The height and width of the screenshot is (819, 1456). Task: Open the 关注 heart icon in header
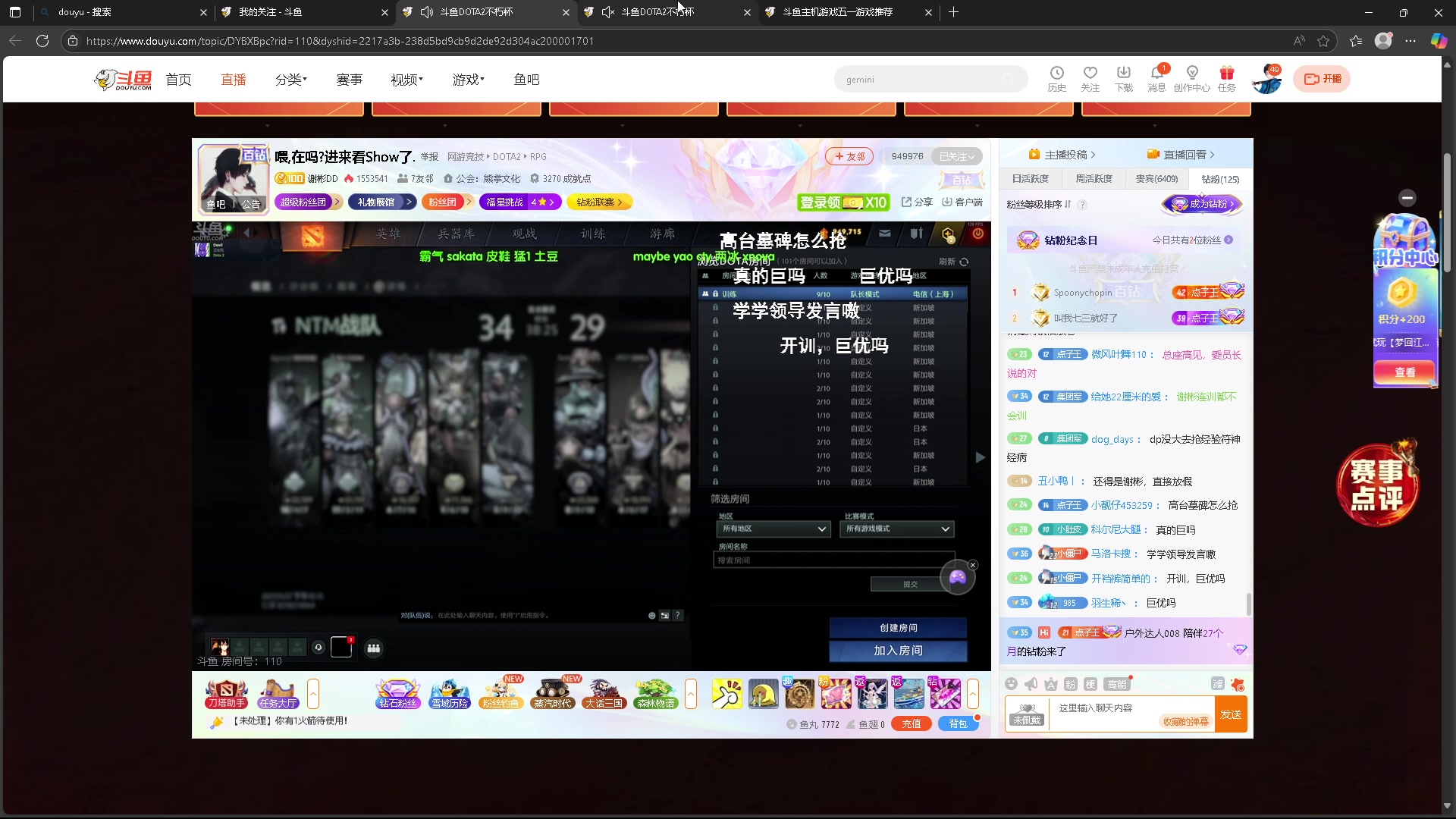click(1090, 78)
